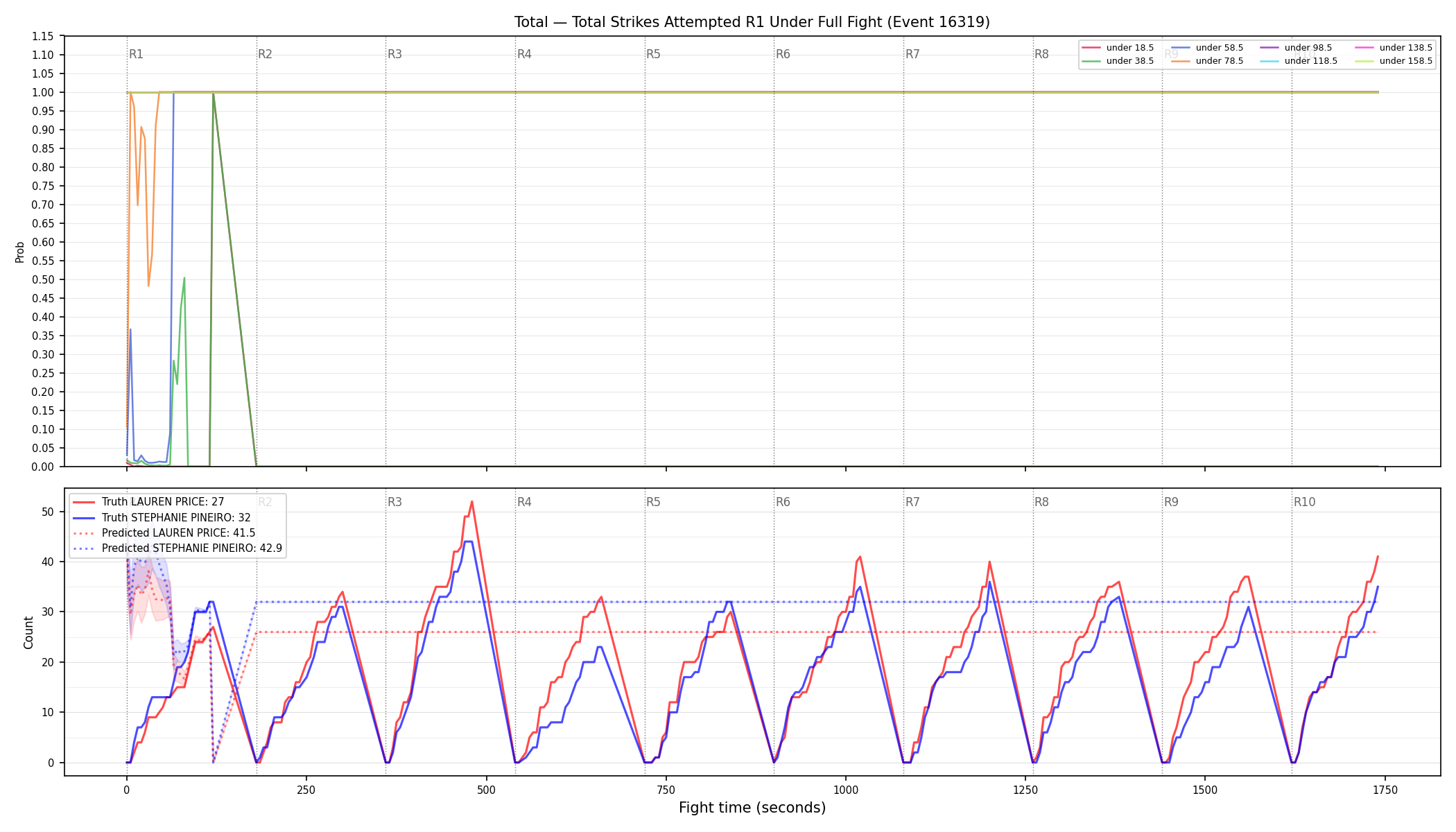Click the 10 tick on Count axis
The height and width of the screenshot is (832, 1456).
(x=47, y=713)
